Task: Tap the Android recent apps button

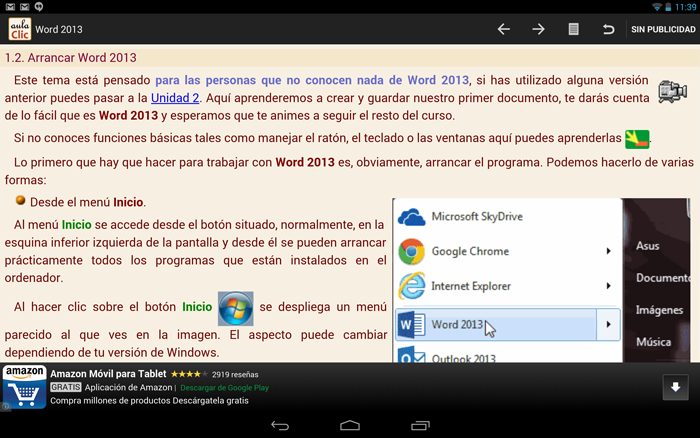Action: (x=420, y=426)
